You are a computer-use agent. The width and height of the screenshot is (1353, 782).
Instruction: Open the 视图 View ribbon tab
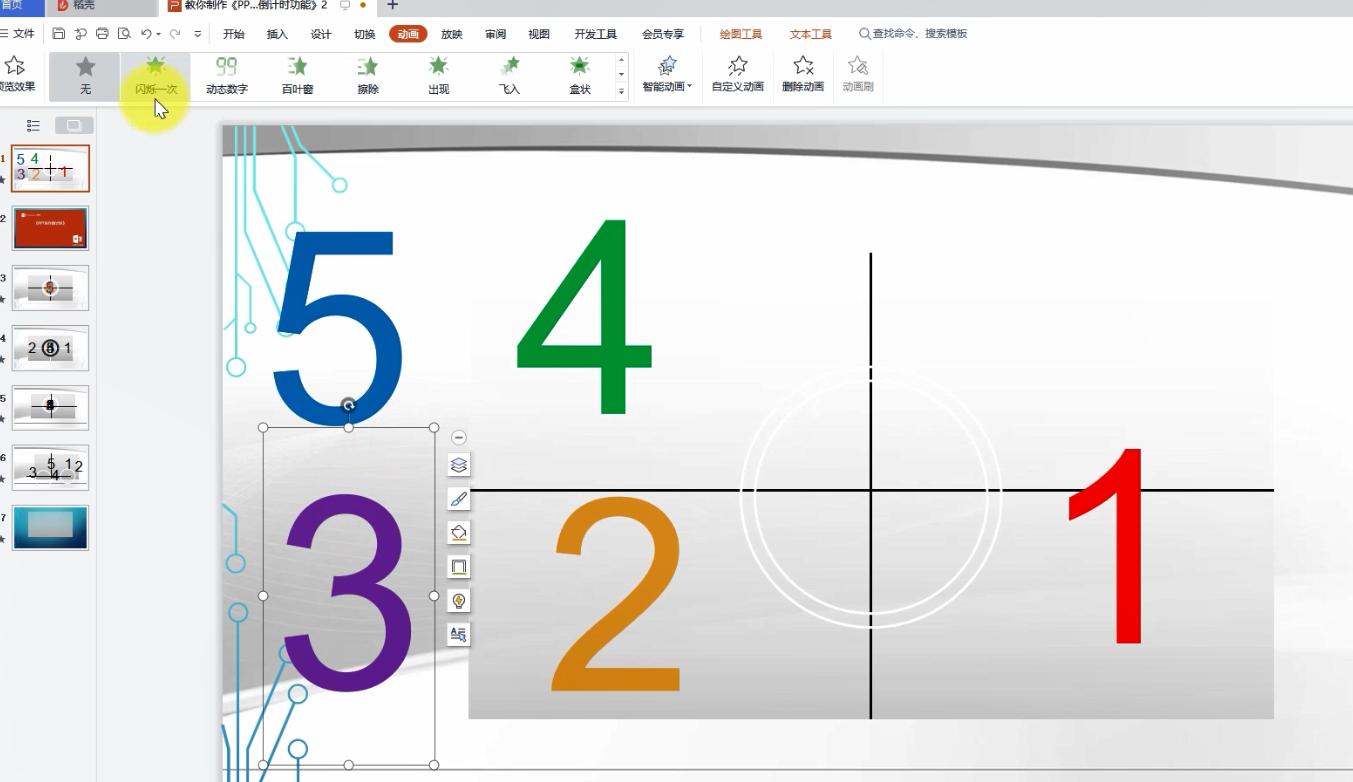click(539, 34)
